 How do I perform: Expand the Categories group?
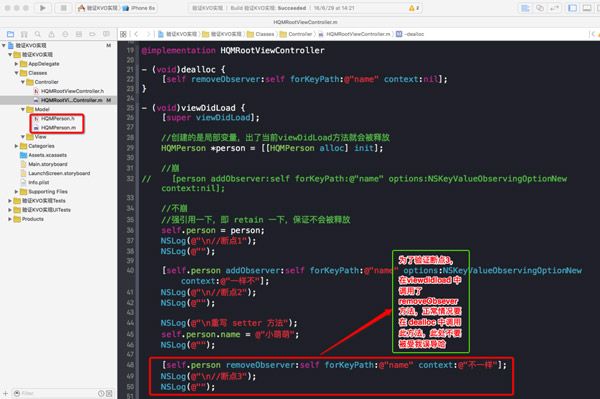(16, 146)
